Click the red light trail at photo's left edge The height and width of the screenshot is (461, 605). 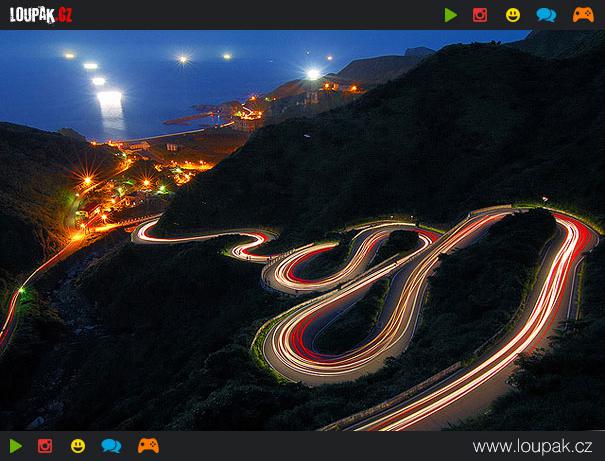point(8,320)
